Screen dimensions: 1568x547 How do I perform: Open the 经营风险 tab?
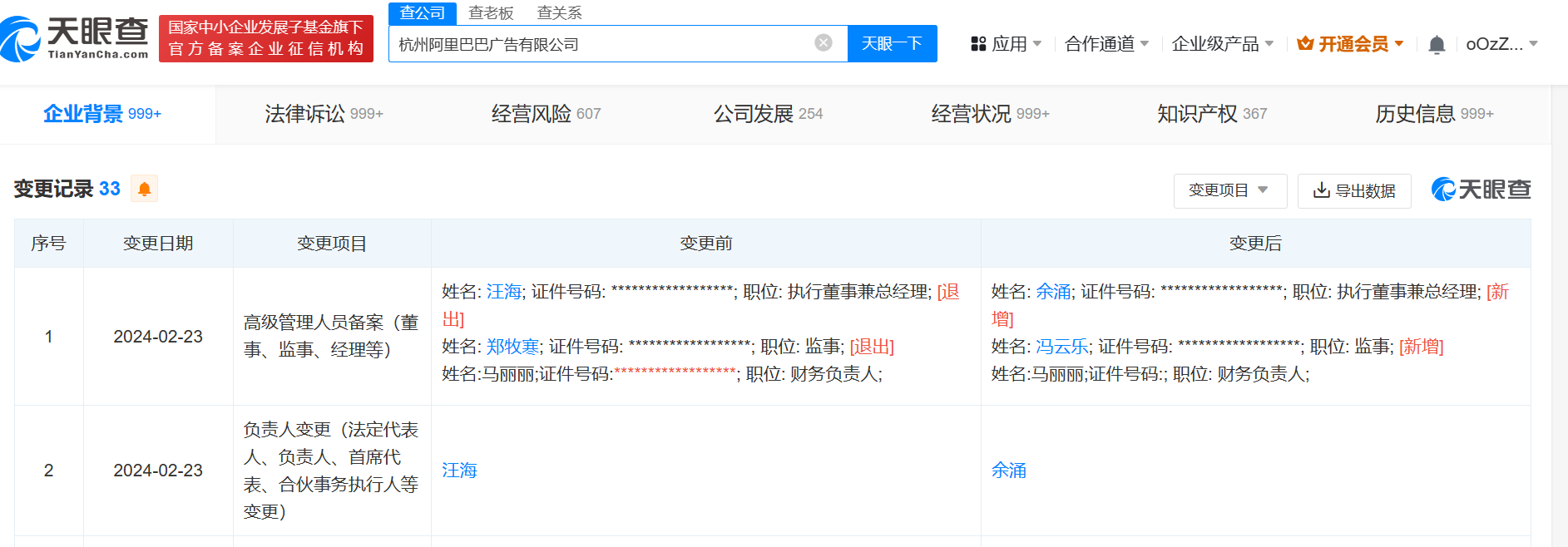[546, 114]
